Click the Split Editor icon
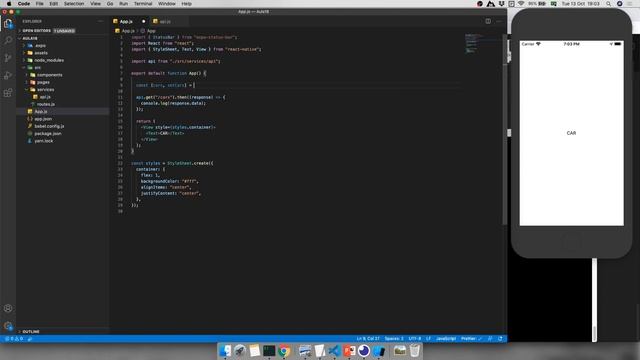Screen dimensions: 640x360 (488, 21)
